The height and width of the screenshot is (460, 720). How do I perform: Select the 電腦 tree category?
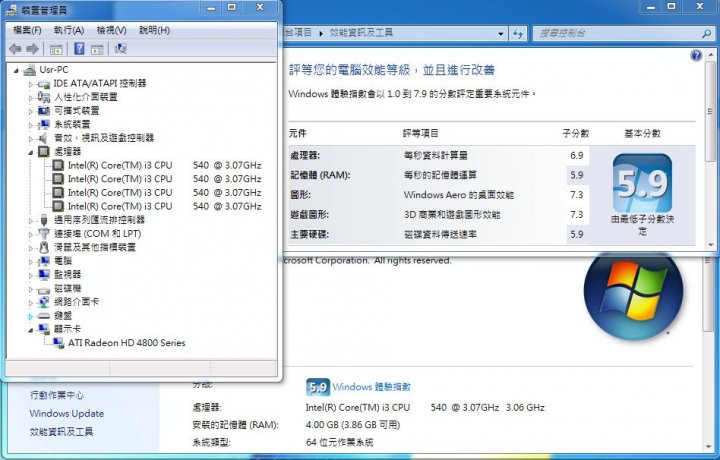click(63, 261)
